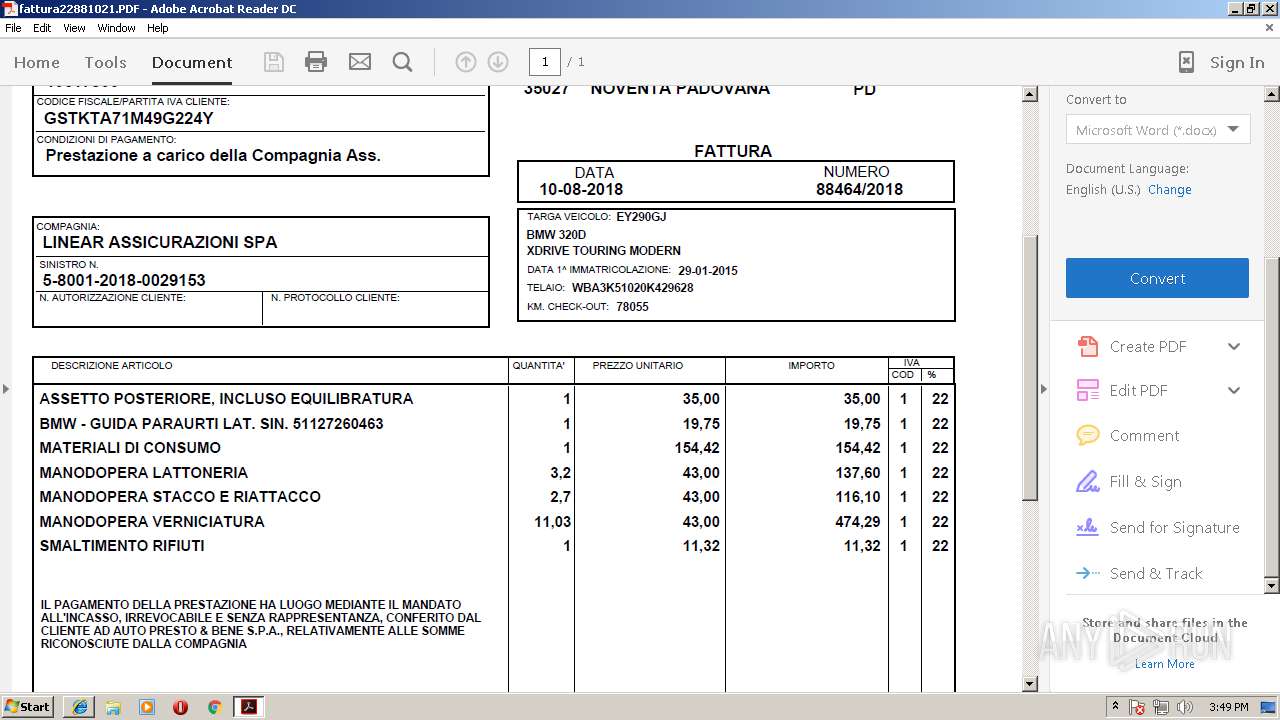Click the Print icon in toolbar

coord(316,62)
